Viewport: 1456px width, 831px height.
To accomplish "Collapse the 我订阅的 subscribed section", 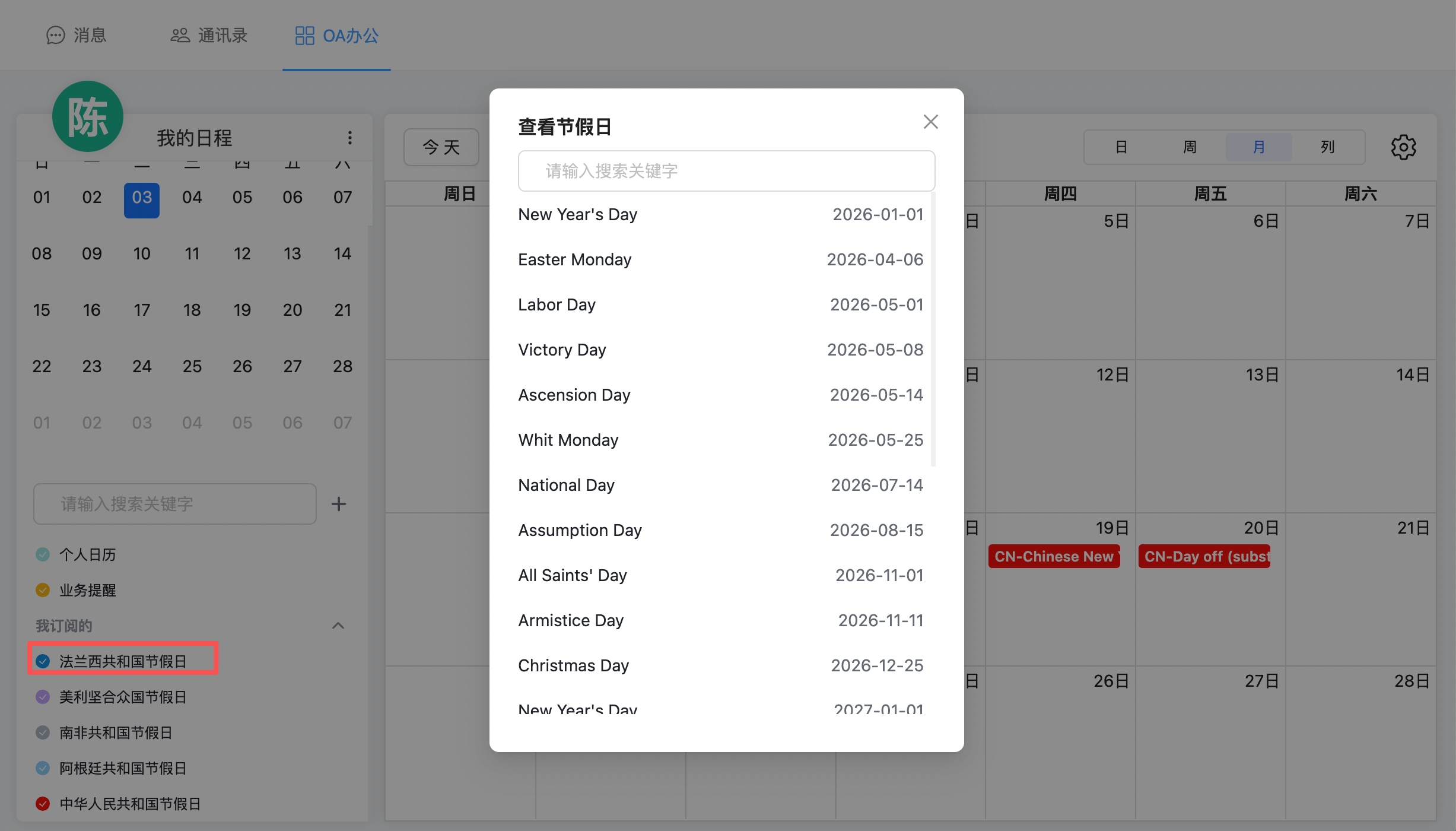I will tap(338, 626).
